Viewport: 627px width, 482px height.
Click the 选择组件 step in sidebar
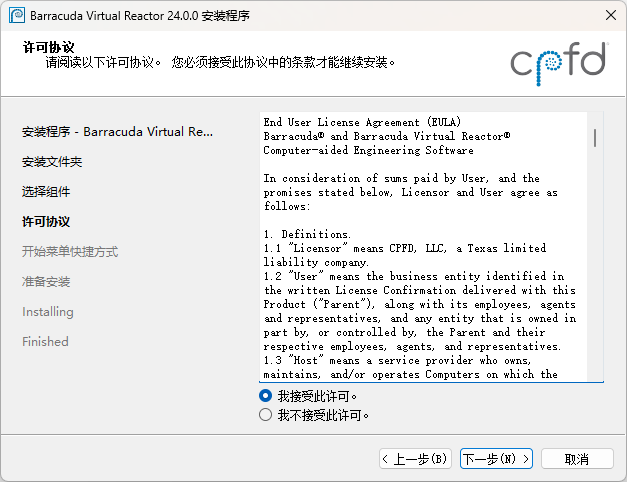(46, 192)
